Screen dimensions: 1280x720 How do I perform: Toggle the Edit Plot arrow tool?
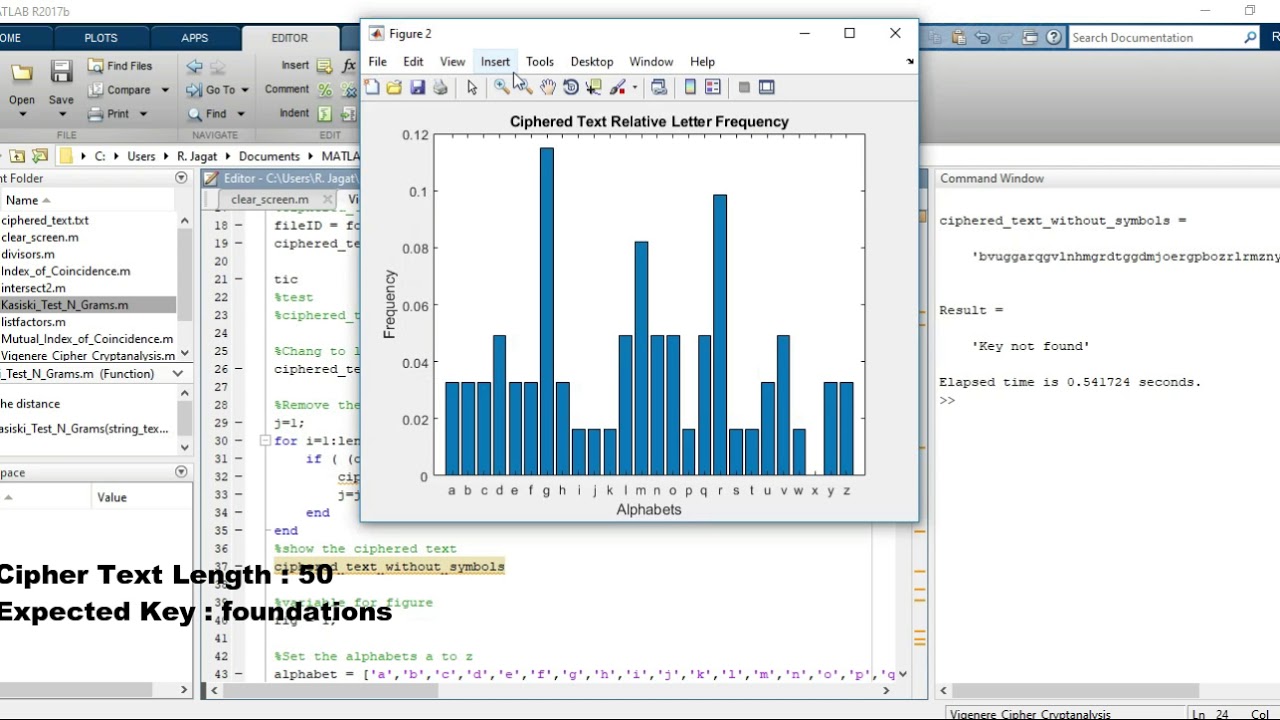tap(472, 88)
